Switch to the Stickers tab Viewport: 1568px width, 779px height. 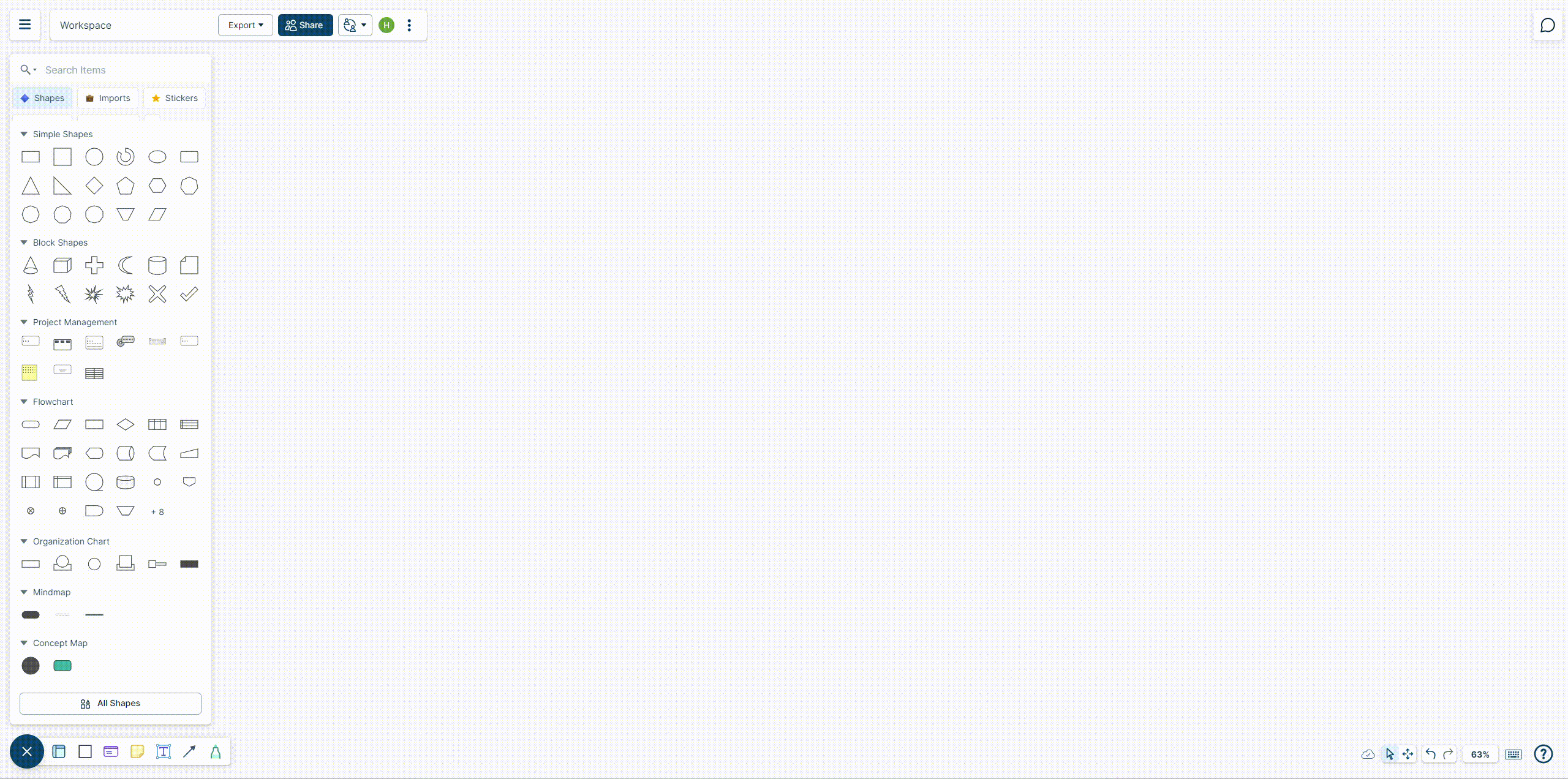click(x=174, y=98)
